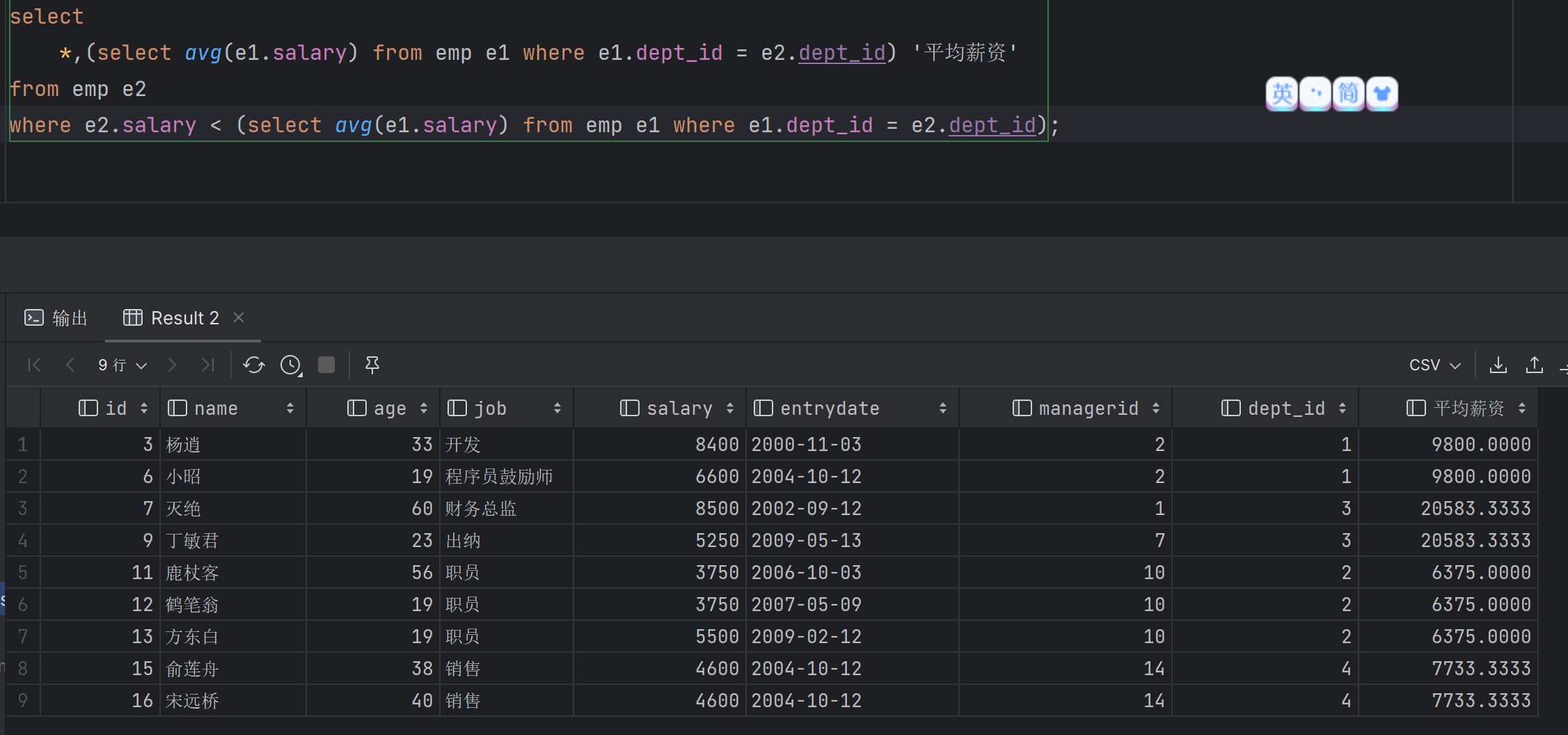Sort by the id column arrows
This screenshot has height=735, width=1568.
click(144, 409)
